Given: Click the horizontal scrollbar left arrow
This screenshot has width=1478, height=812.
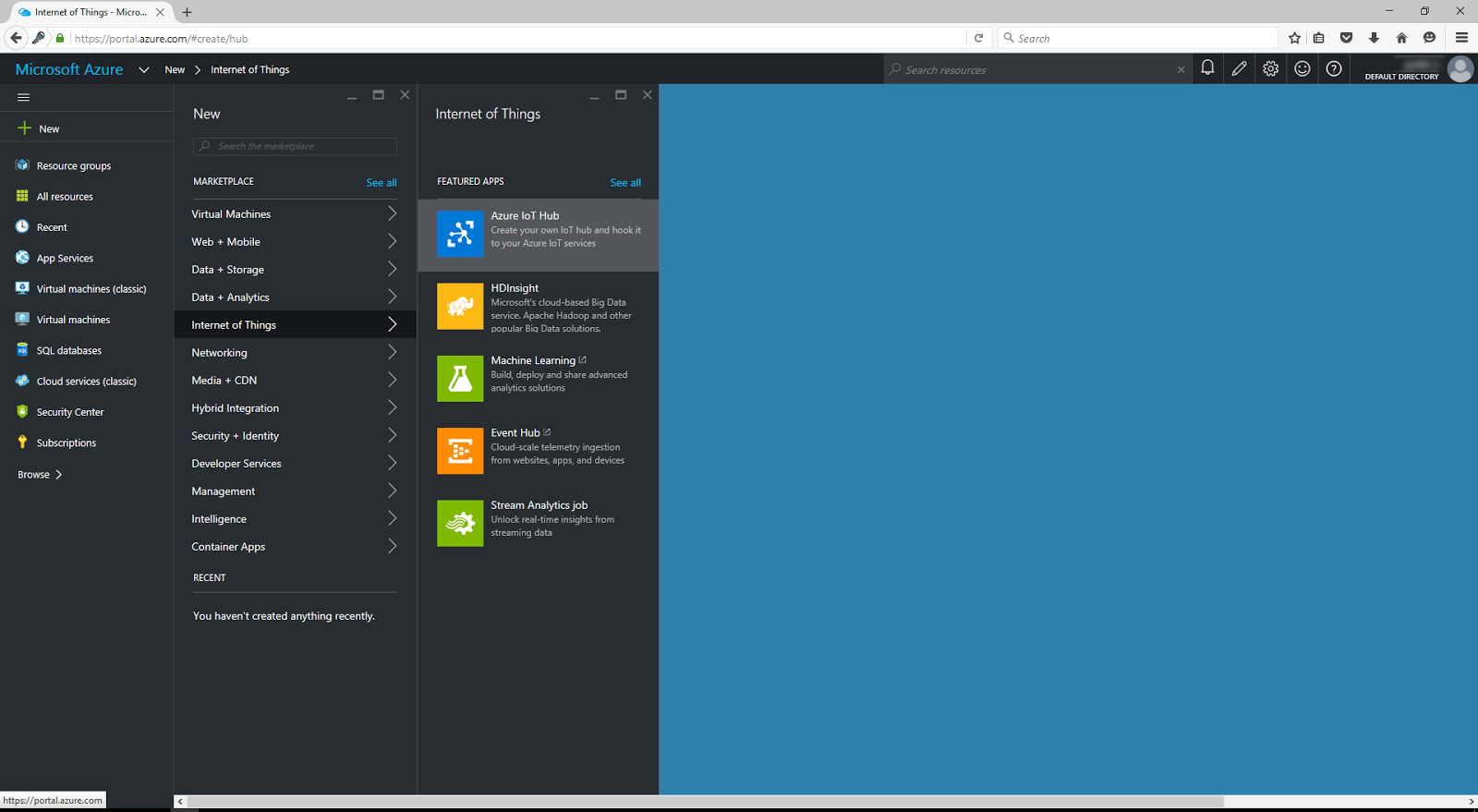Looking at the screenshot, I should (x=180, y=801).
